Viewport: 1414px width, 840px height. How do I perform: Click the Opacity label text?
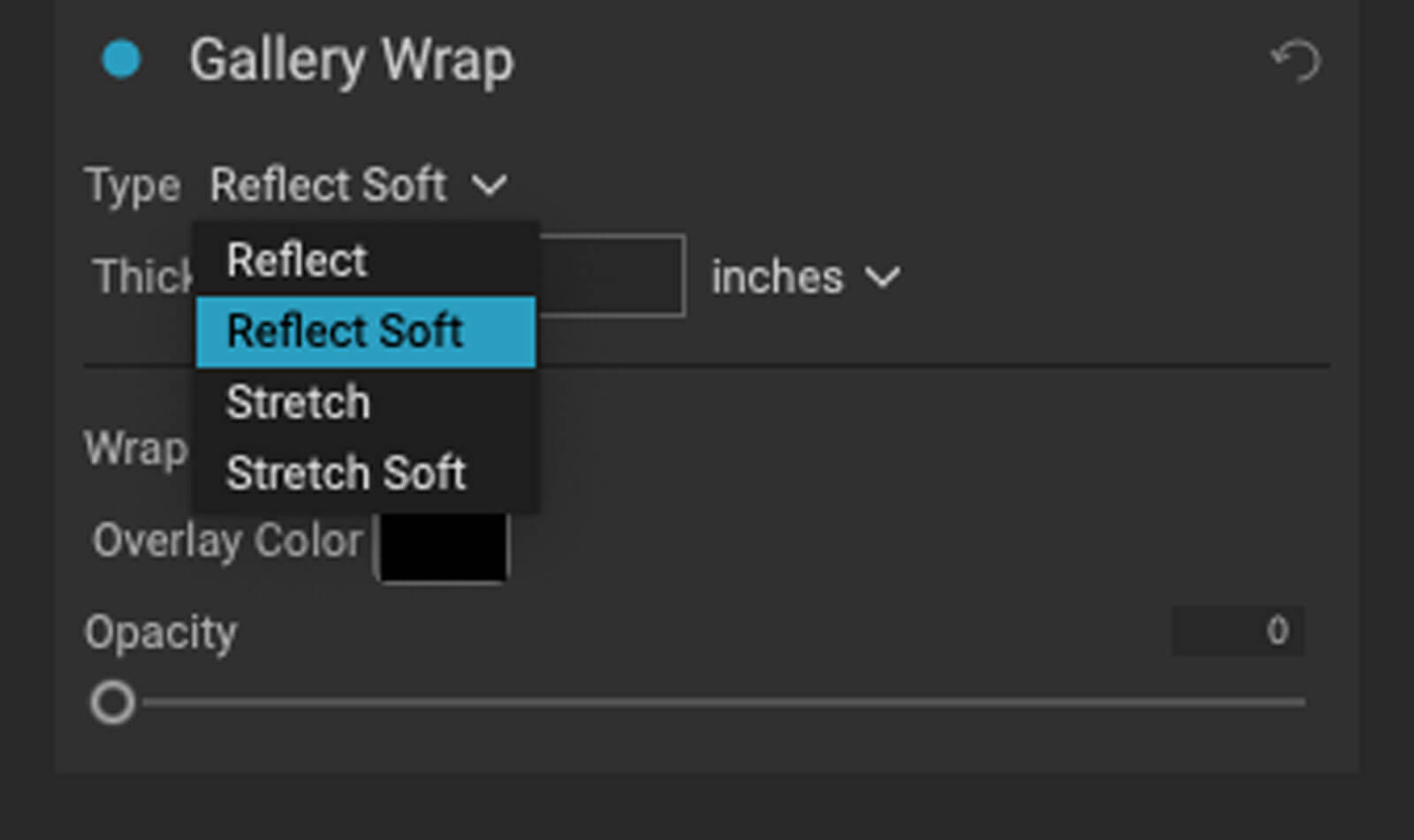click(161, 632)
